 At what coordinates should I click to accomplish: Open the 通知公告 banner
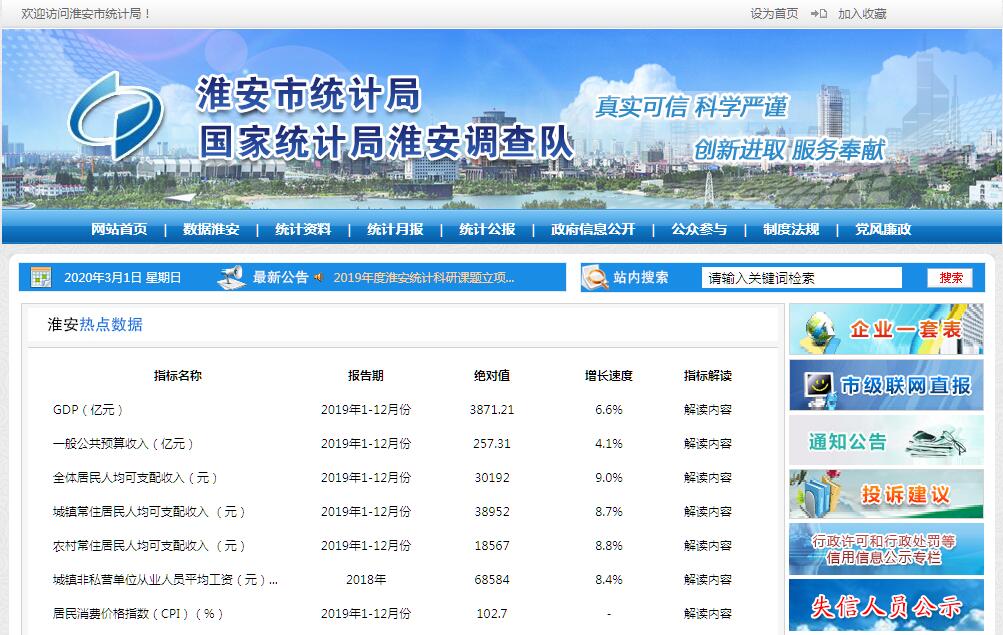(x=885, y=441)
